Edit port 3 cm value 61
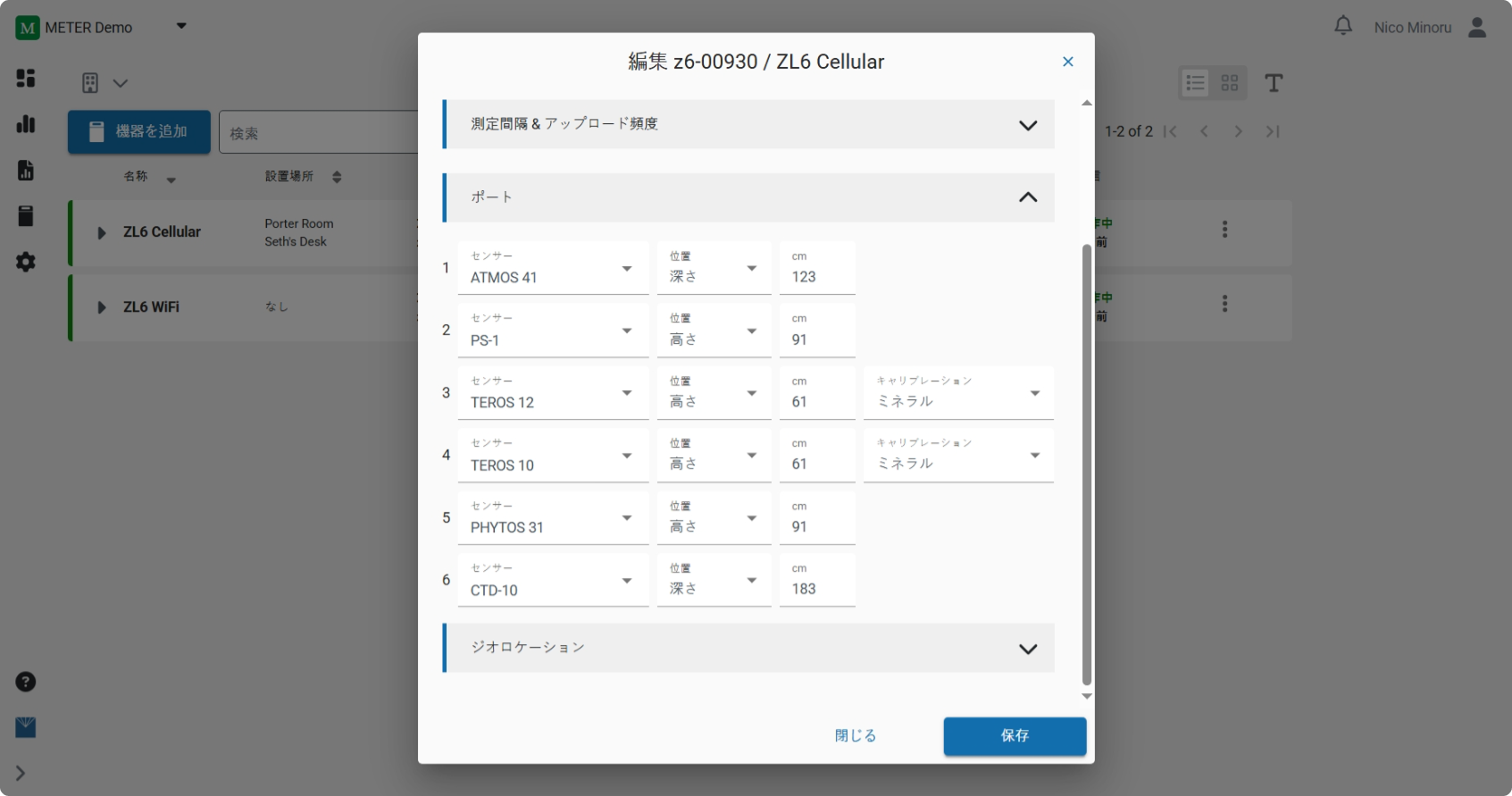The width and height of the screenshot is (1512, 796). pyautogui.click(x=817, y=393)
